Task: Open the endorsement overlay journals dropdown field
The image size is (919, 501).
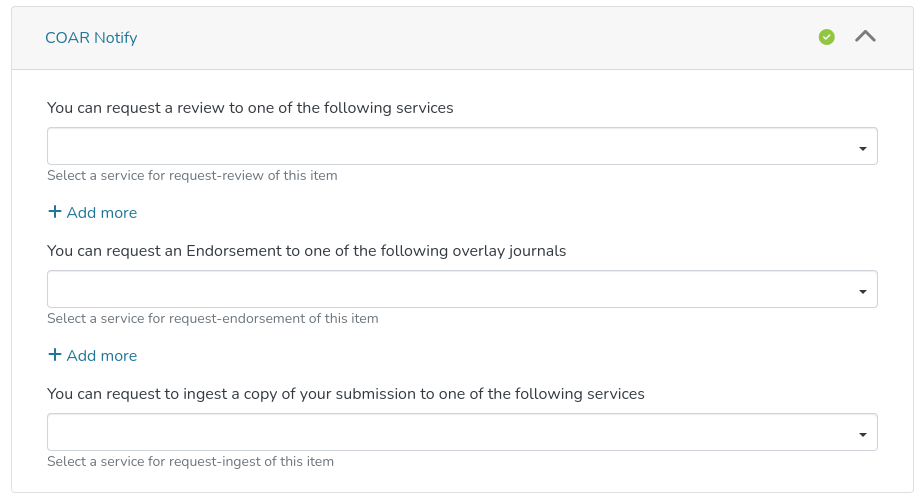Action: (x=450, y=289)
